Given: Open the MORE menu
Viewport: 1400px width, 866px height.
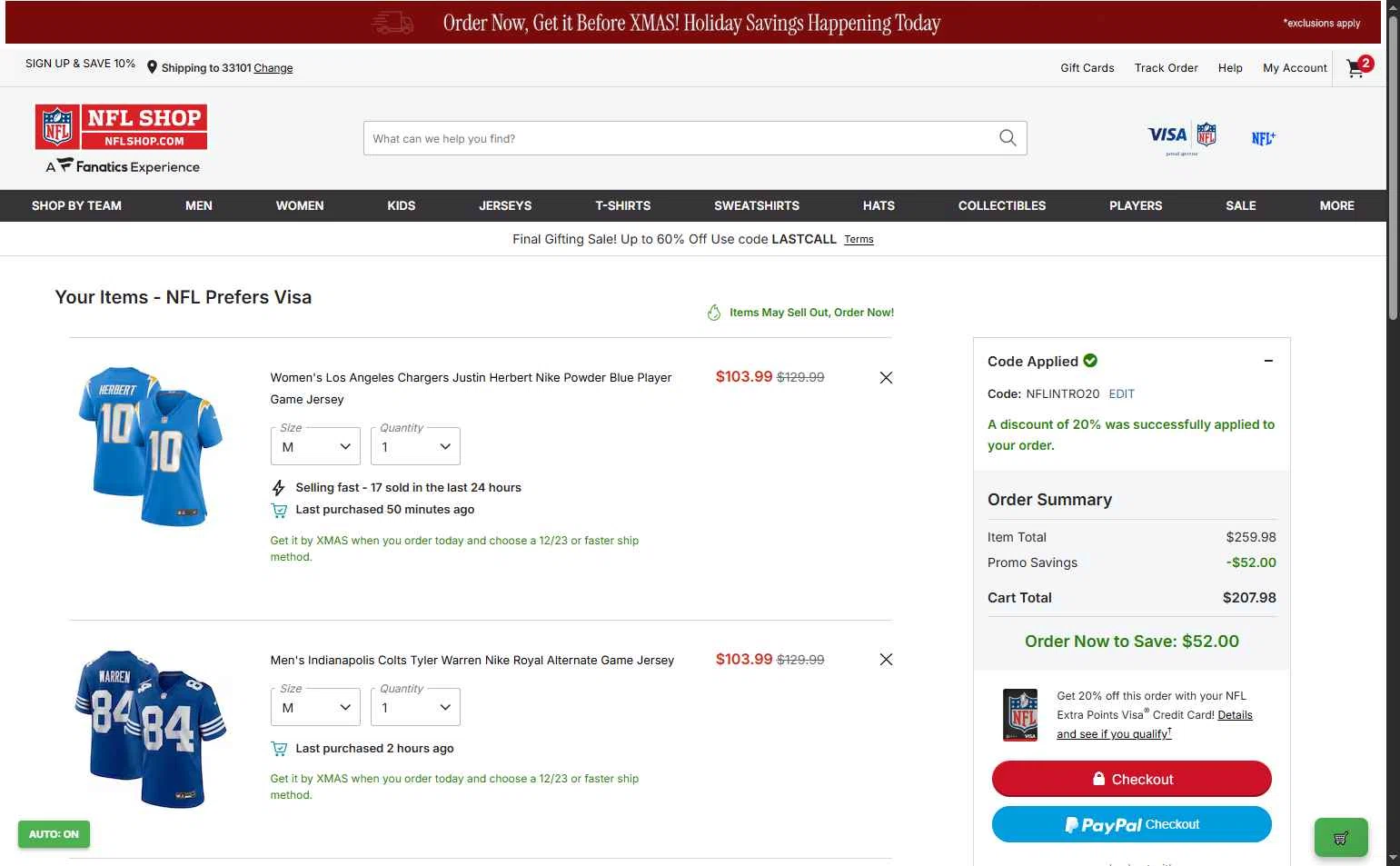Looking at the screenshot, I should point(1337,206).
